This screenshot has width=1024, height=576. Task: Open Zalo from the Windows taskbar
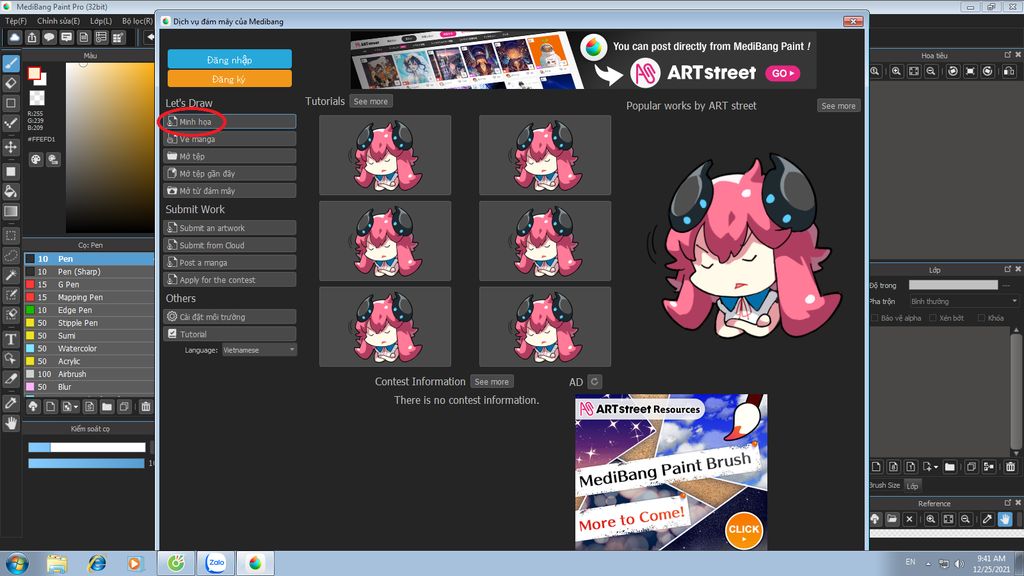(216, 562)
